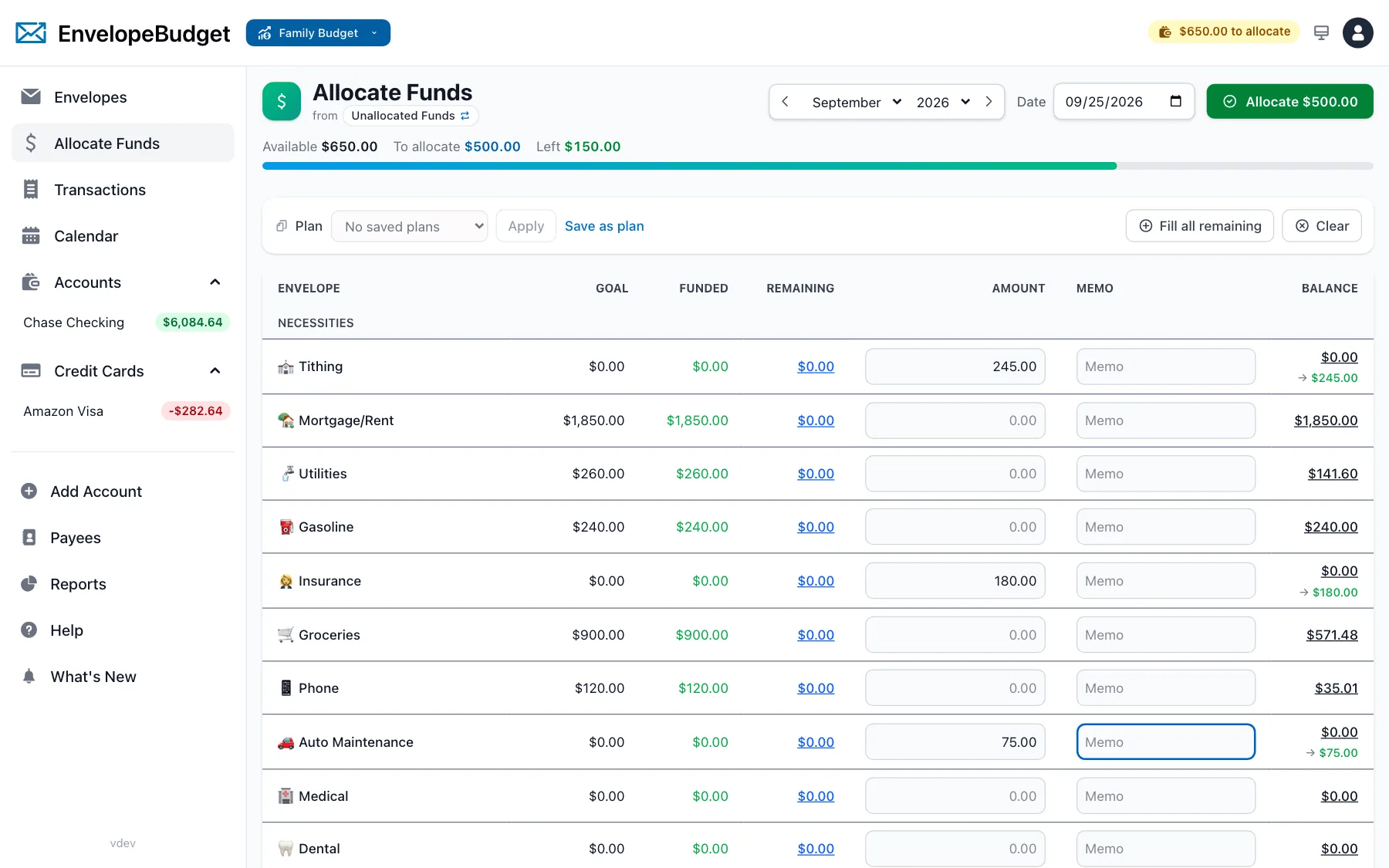This screenshot has height=868, width=1389.
Task: Open the September month dropdown
Action: pos(857,102)
